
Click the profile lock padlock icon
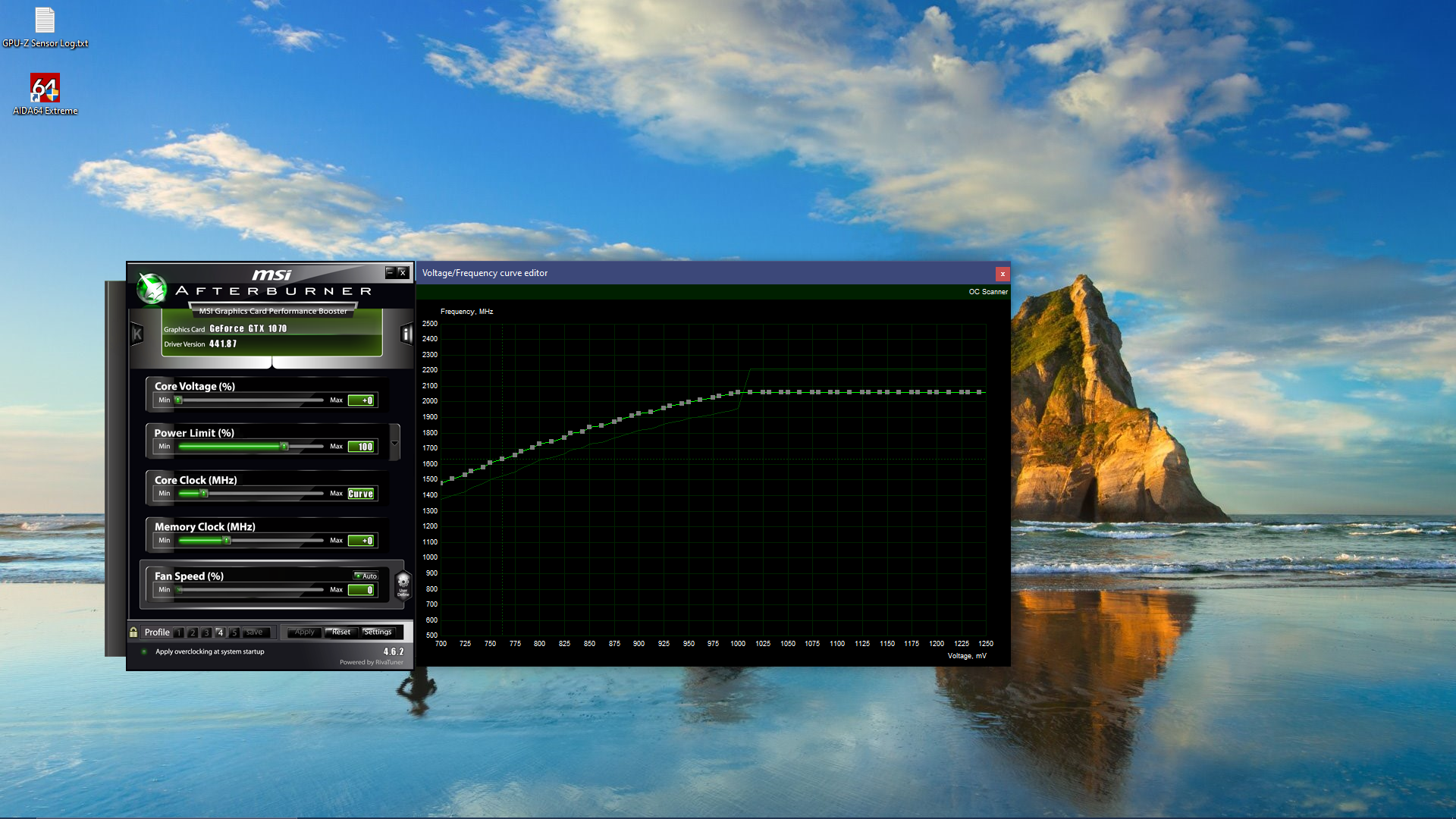coord(133,632)
